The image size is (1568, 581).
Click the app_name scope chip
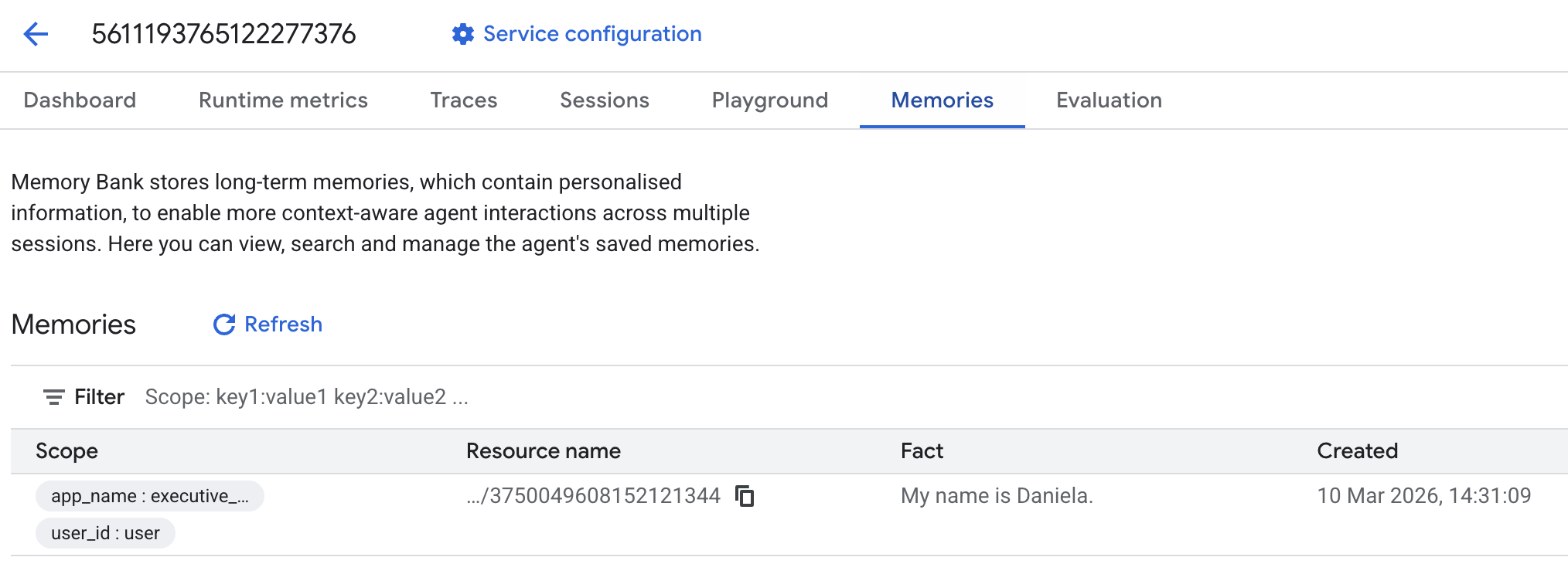150,496
